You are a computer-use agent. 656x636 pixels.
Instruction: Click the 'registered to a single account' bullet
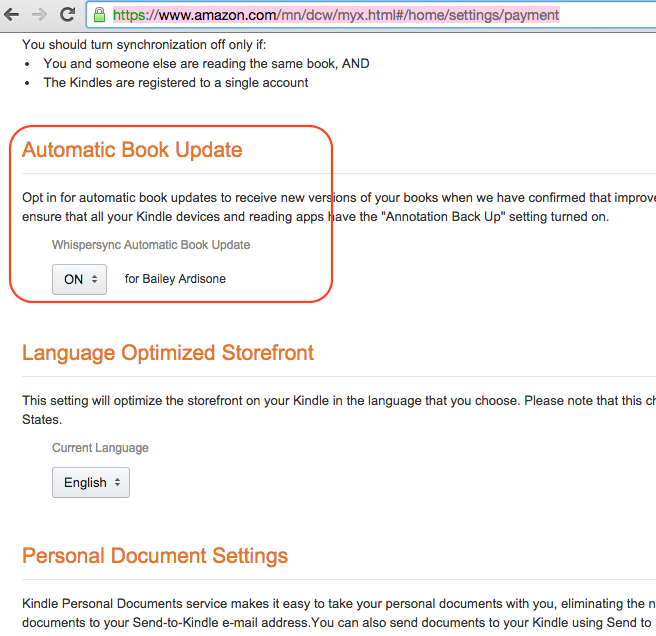175,83
